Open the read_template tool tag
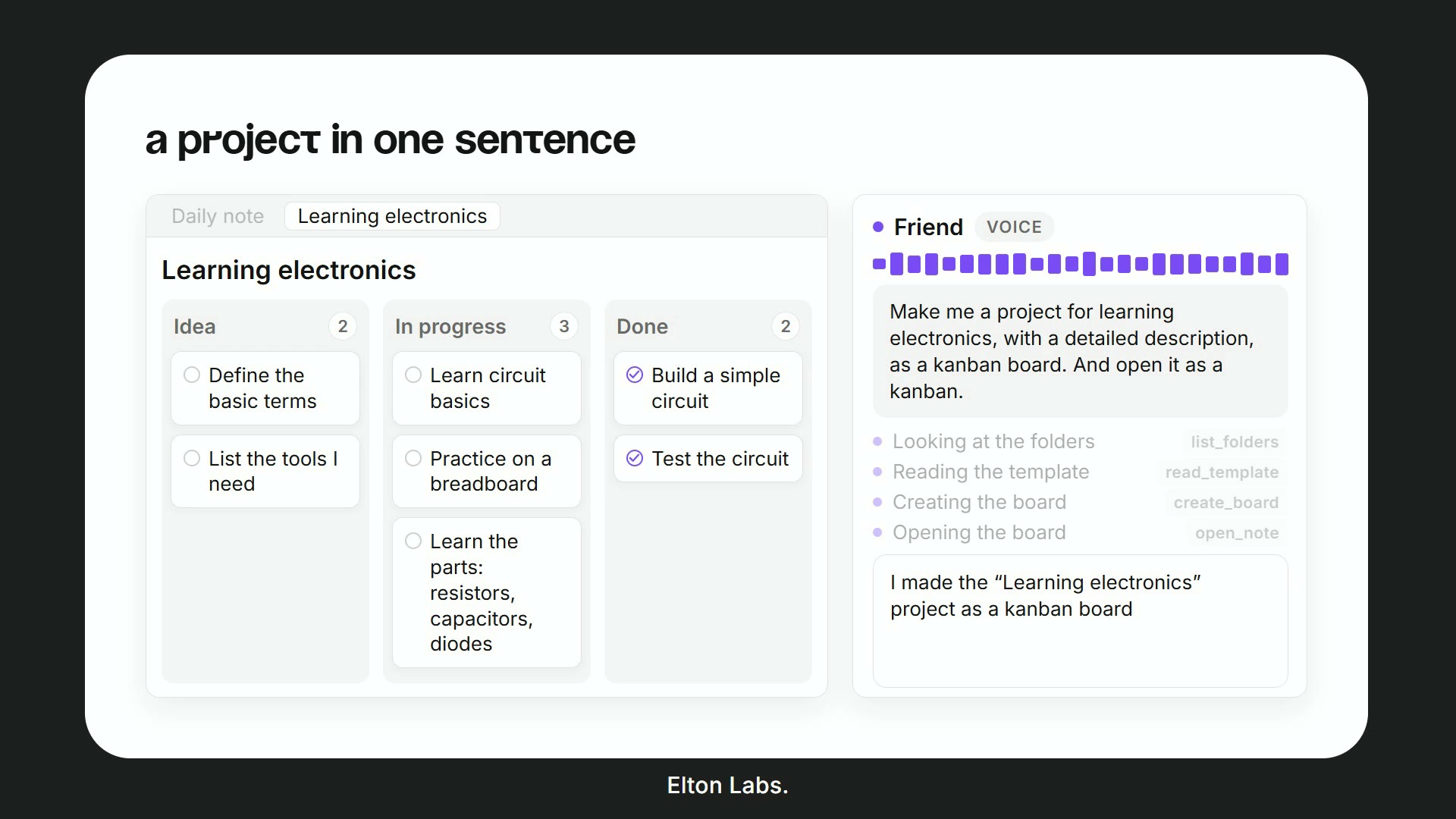 pyautogui.click(x=1222, y=472)
